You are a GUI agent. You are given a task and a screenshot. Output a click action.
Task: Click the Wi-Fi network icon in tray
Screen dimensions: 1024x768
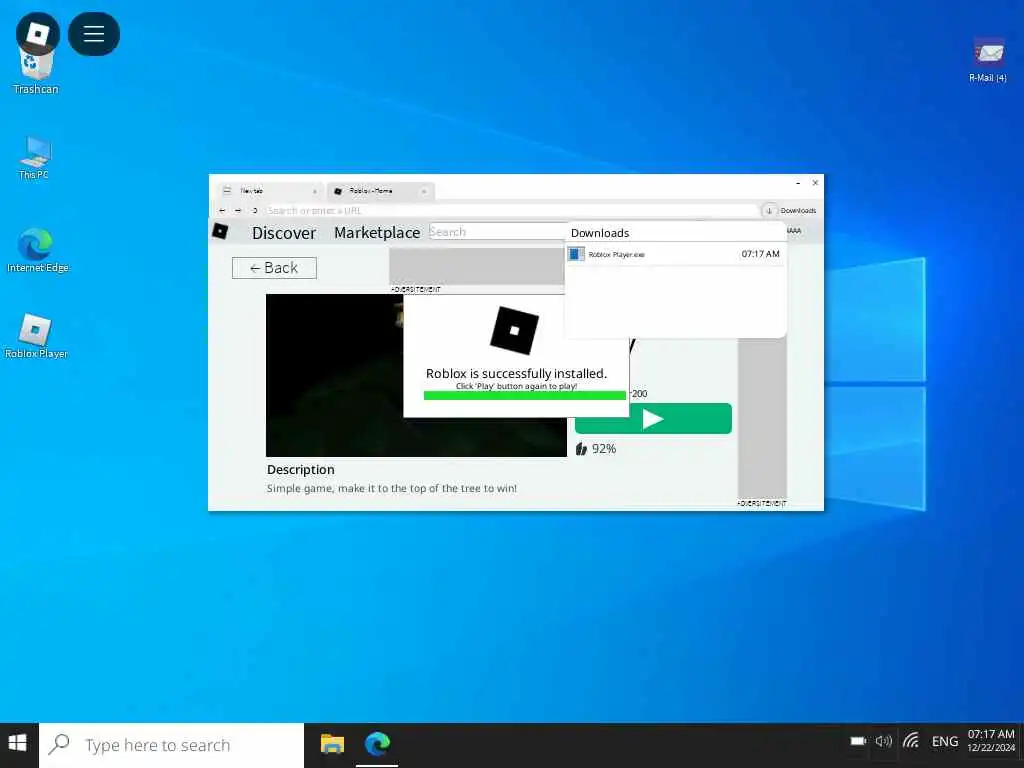tap(911, 741)
